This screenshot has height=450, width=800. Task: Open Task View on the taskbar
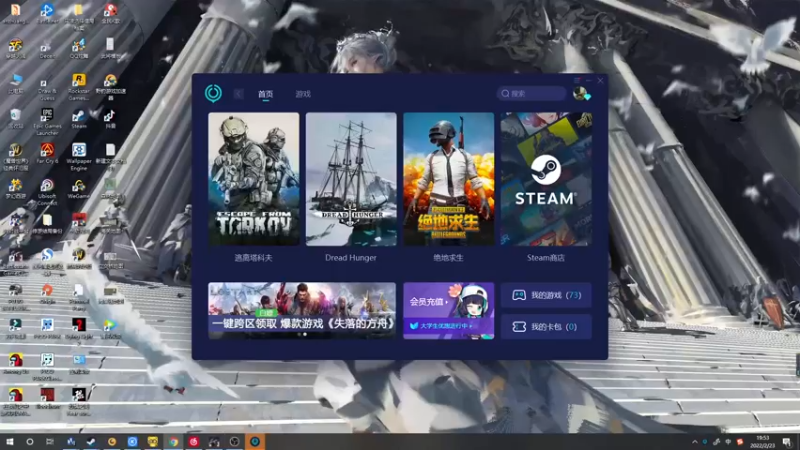49,442
